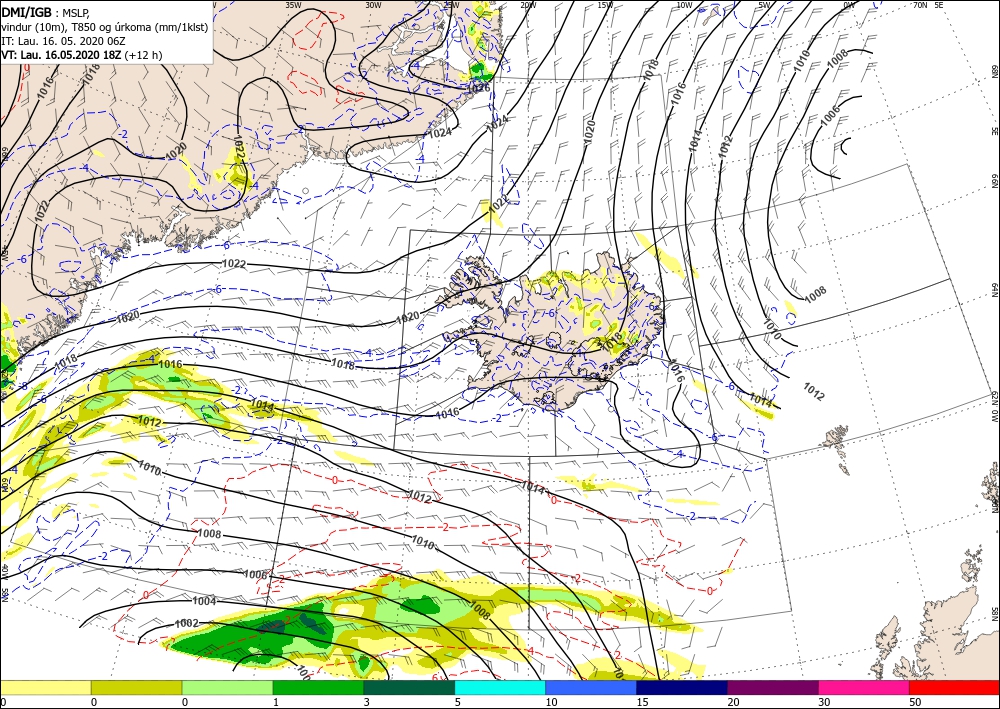Pick the cyan legend swatch
Screen dimensions: 1000x709
tap(500, 687)
